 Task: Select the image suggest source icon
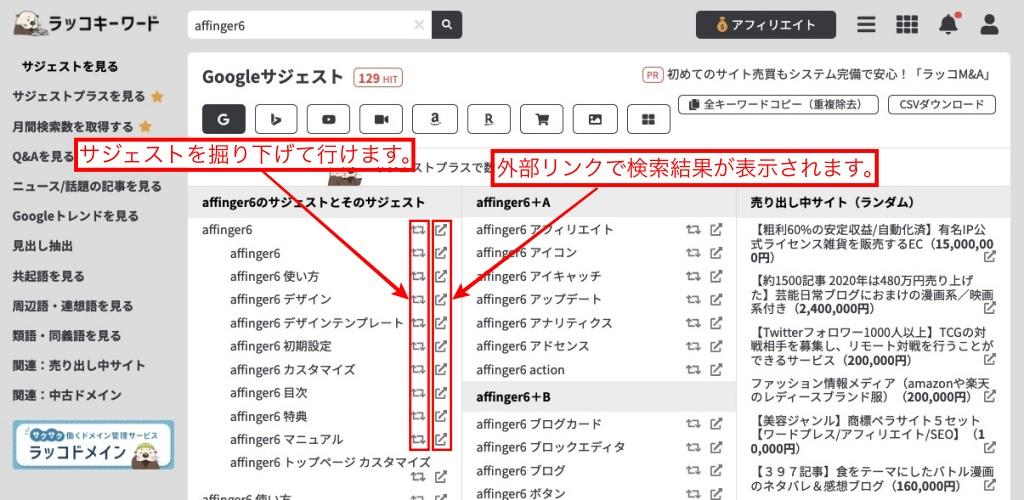[x=595, y=119]
